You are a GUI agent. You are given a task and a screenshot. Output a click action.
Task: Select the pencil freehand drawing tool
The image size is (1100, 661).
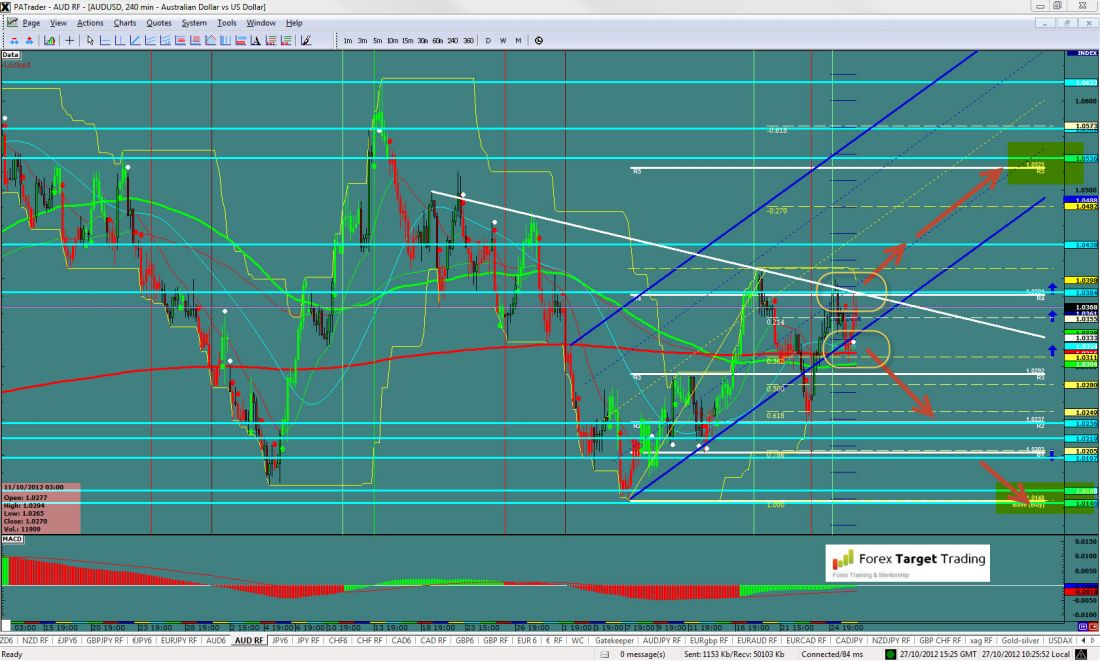pos(306,41)
